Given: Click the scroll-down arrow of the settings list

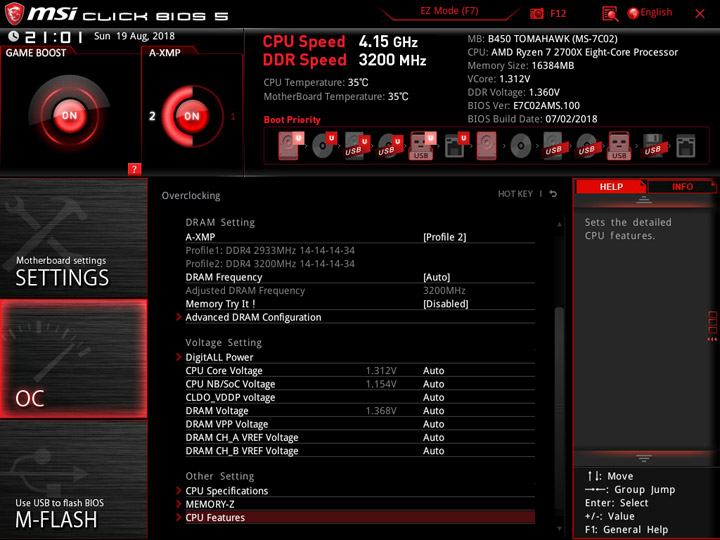Looking at the screenshot, I should (x=559, y=529).
